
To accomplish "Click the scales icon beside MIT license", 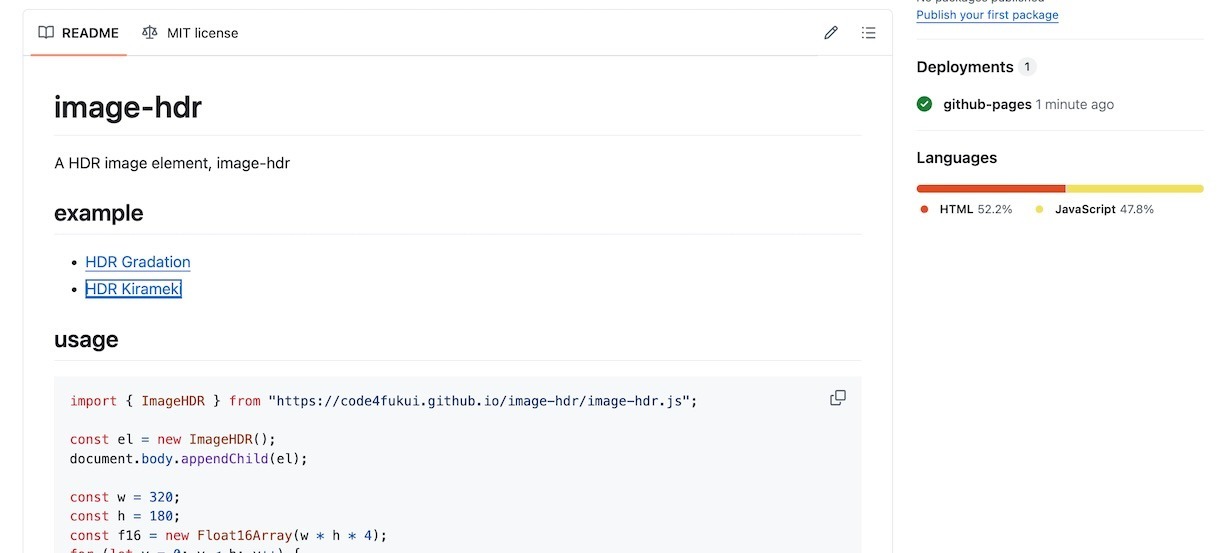I will point(150,33).
